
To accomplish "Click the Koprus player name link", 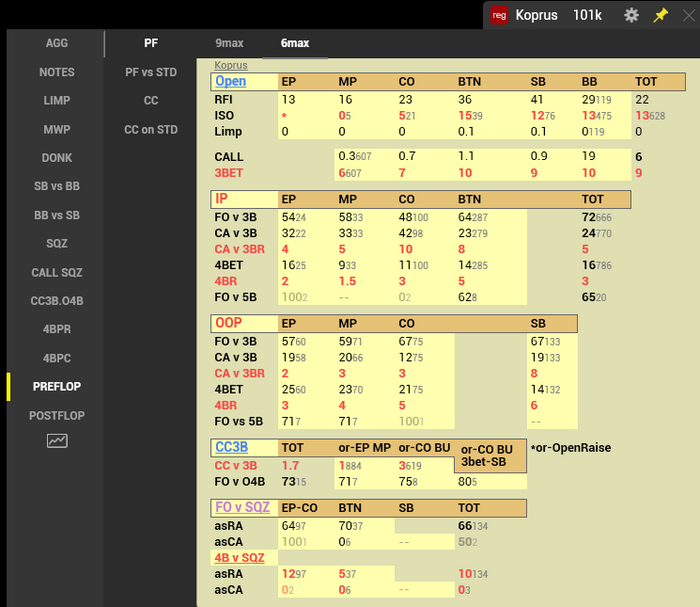I will pos(231,65).
